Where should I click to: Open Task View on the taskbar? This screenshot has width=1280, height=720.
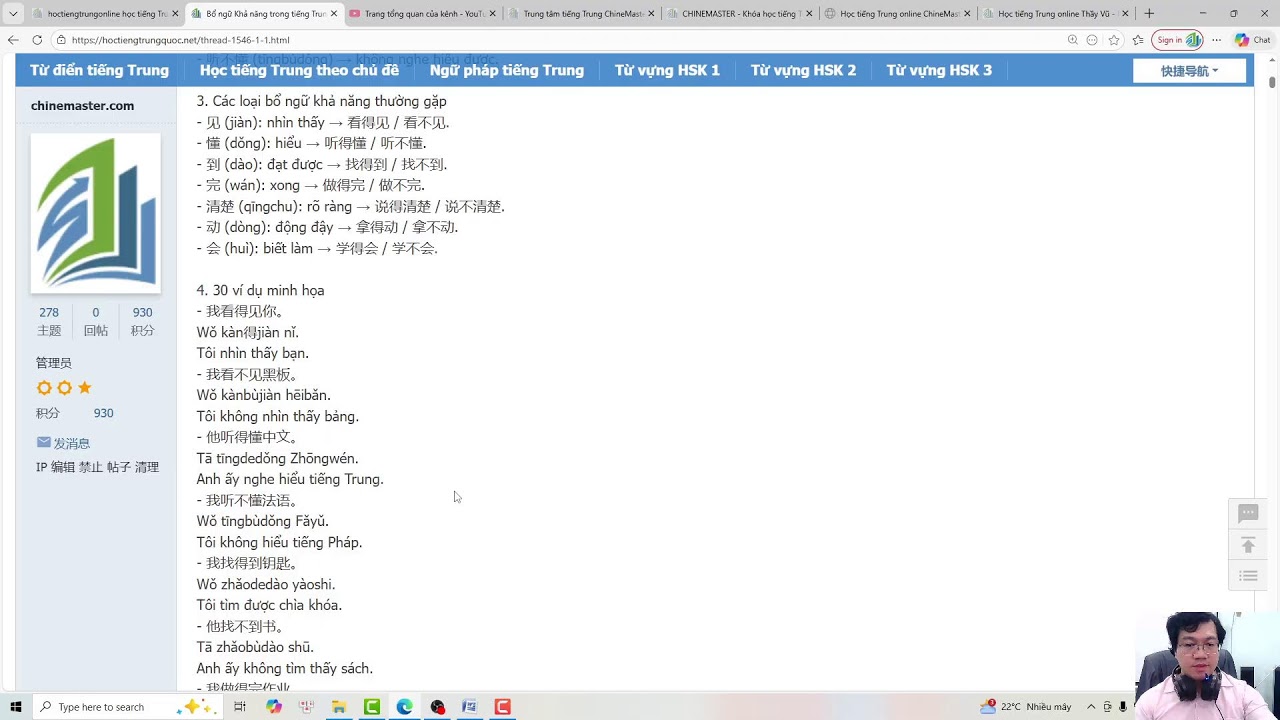pyautogui.click(x=240, y=707)
